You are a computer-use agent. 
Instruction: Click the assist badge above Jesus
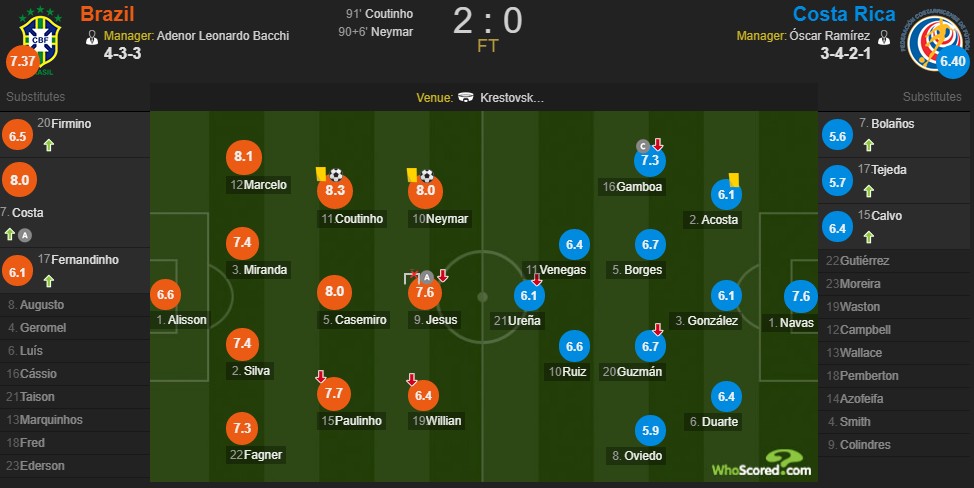point(427,277)
